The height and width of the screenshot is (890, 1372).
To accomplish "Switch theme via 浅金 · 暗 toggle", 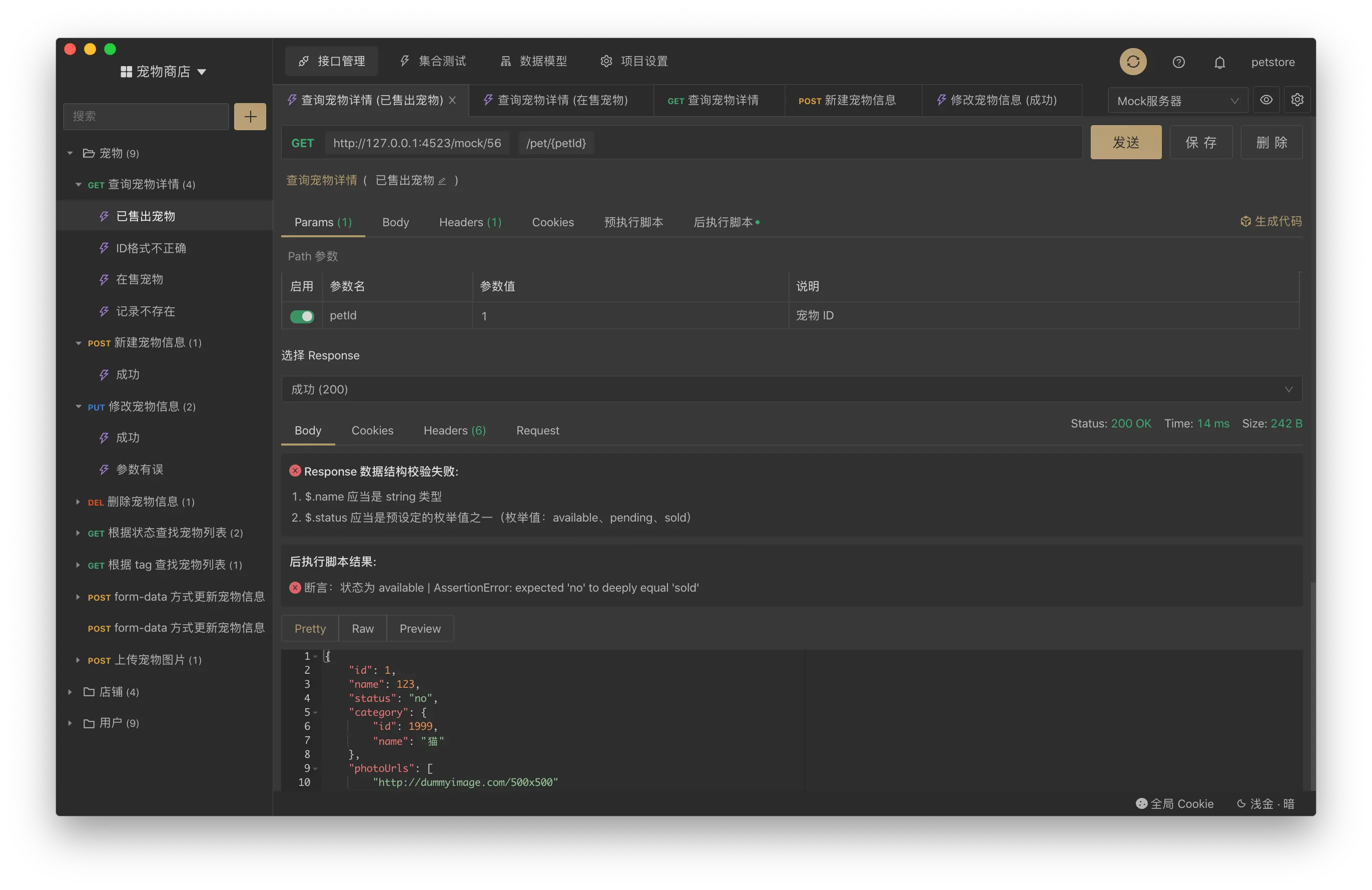I will (x=1266, y=803).
